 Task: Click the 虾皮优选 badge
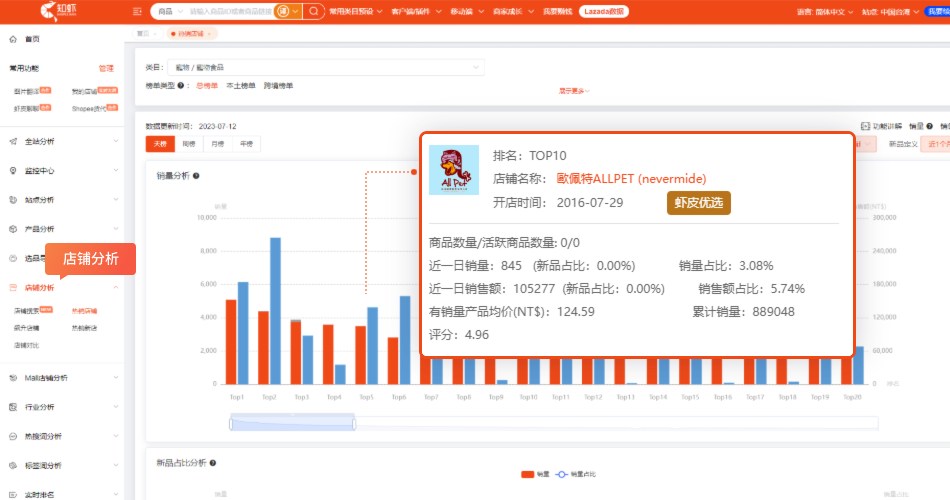click(x=699, y=203)
